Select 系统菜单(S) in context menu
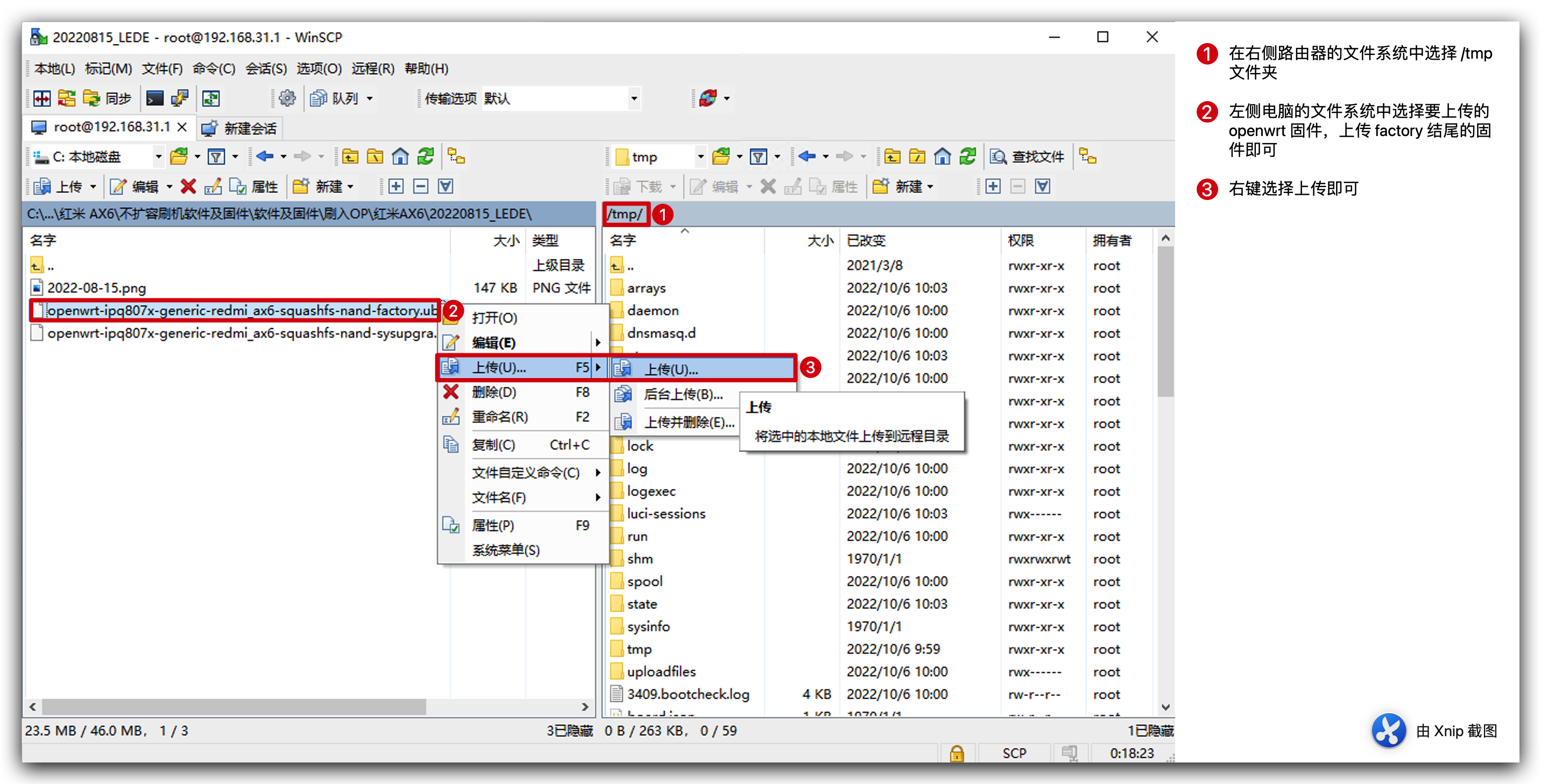 [x=523, y=550]
